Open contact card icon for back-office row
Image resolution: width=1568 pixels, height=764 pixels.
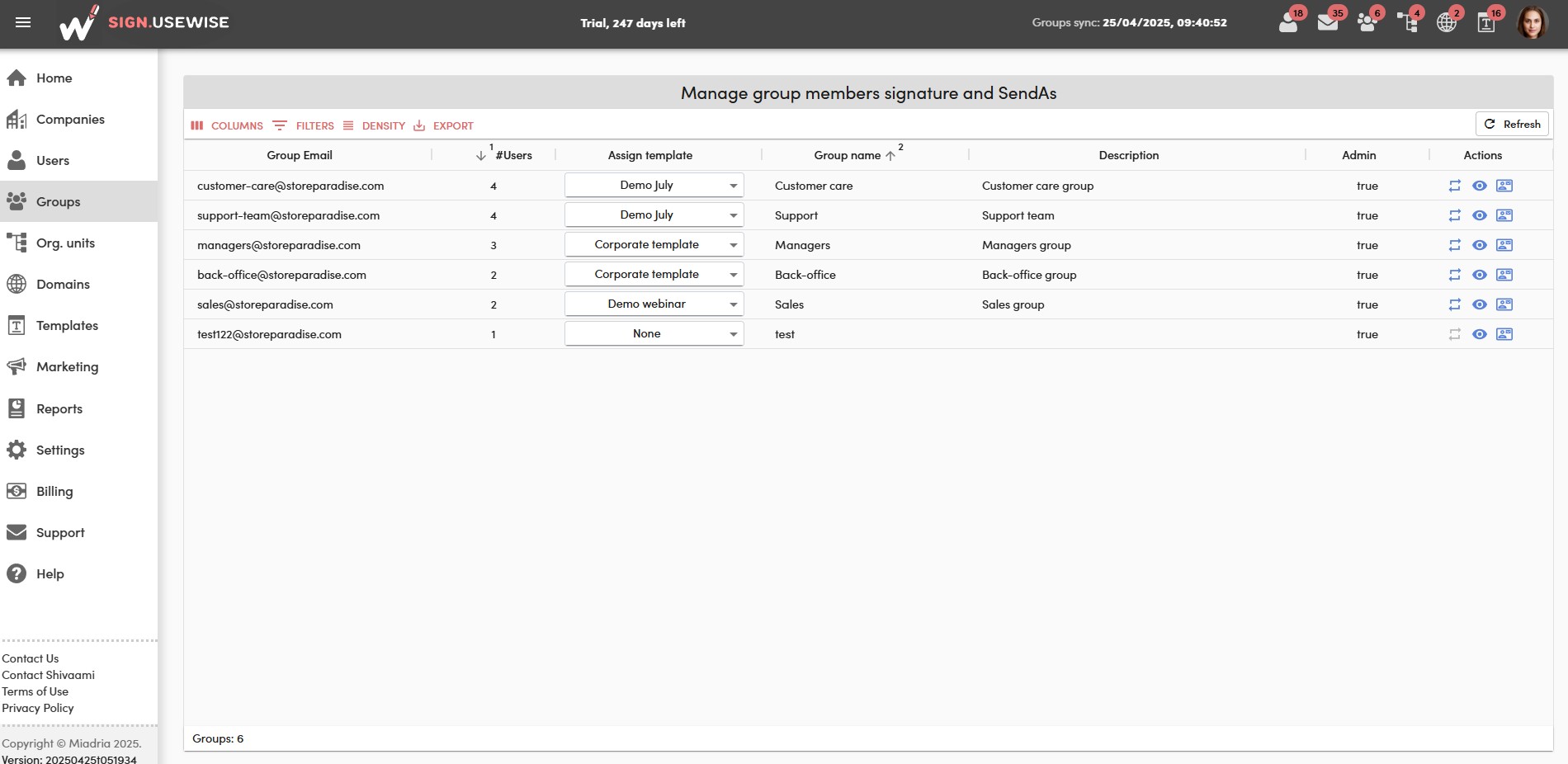coord(1504,275)
